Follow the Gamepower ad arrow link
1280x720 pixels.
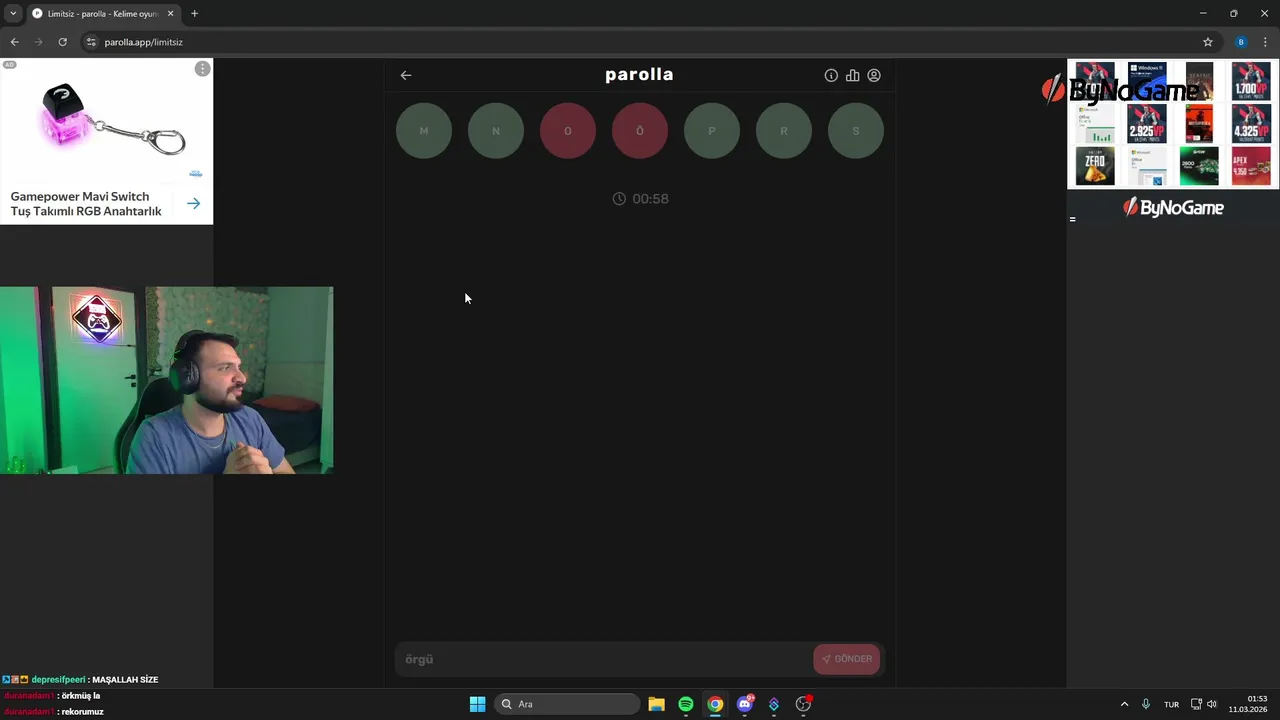pyautogui.click(x=193, y=203)
